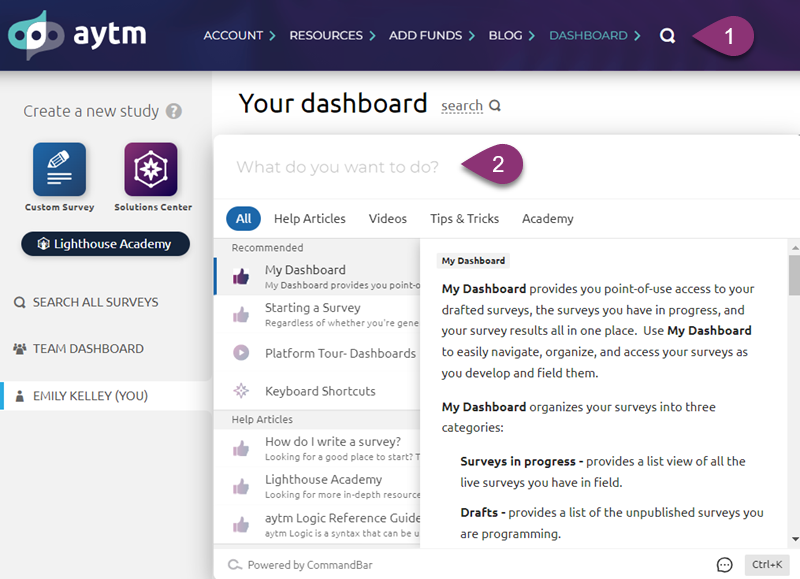Open Powered by CommandBar link

310,565
